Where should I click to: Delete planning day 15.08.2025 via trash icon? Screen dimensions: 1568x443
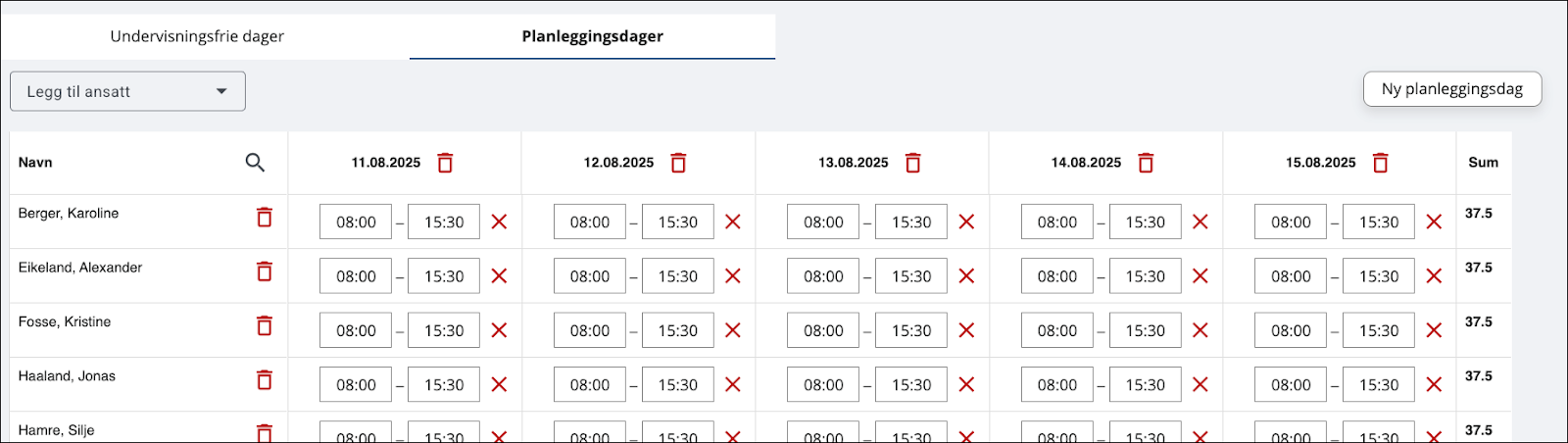[1380, 163]
